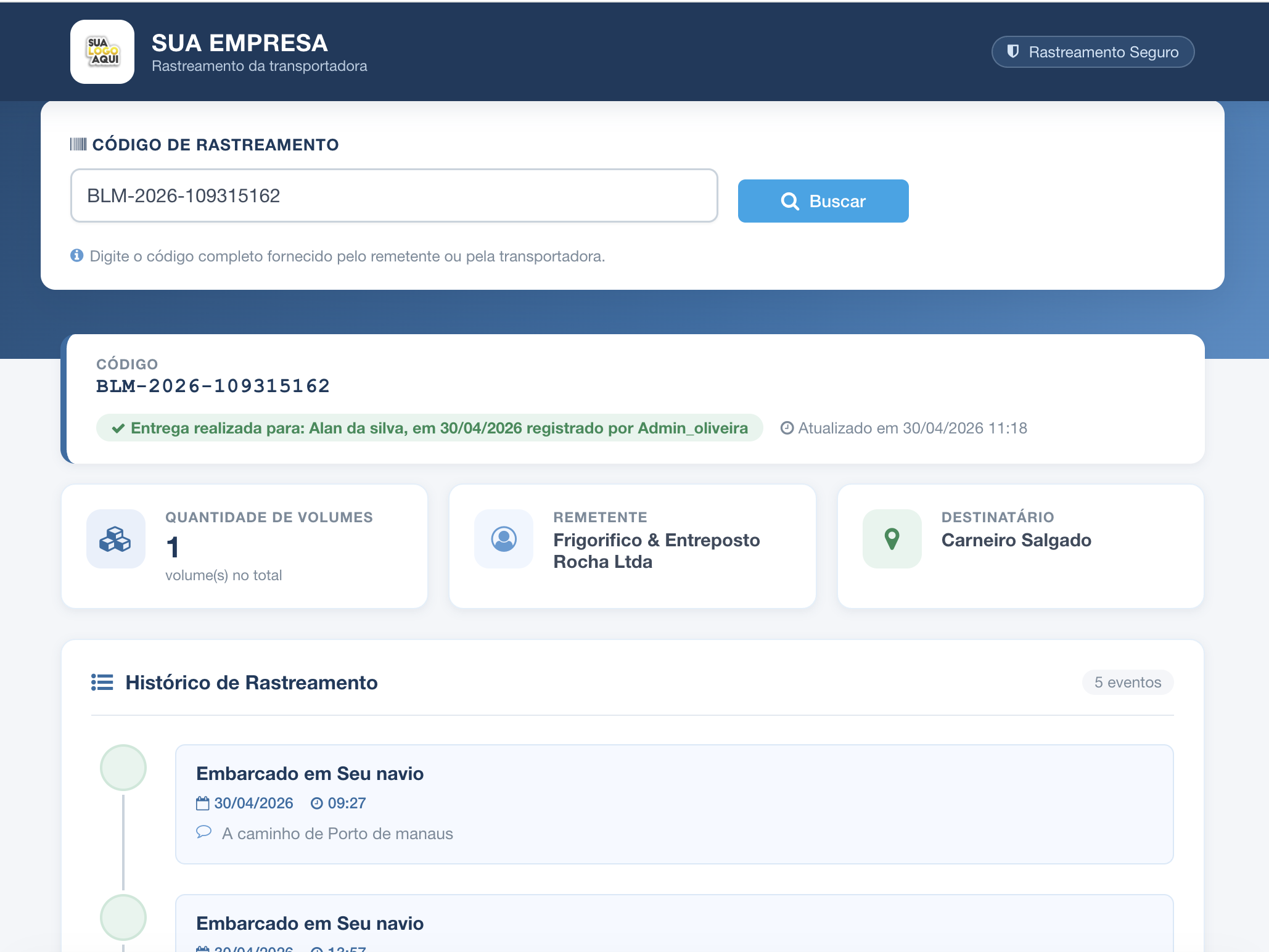Image resolution: width=1269 pixels, height=952 pixels.
Task: Click the map pin icon in Destinatário card
Action: (892, 539)
